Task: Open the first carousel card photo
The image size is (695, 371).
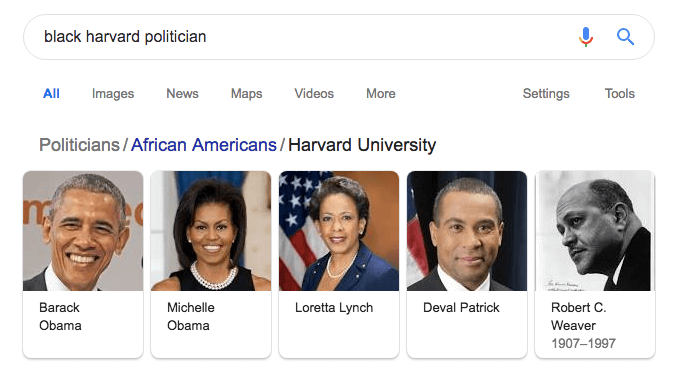Action: coord(83,231)
